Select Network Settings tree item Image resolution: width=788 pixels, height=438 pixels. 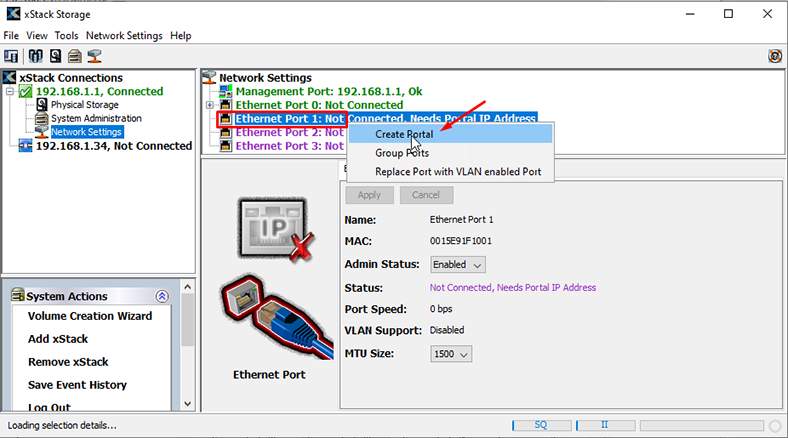pos(86,132)
